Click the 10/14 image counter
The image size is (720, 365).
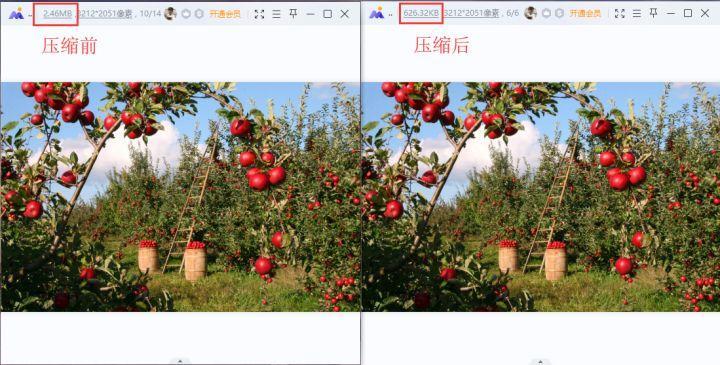151,14
